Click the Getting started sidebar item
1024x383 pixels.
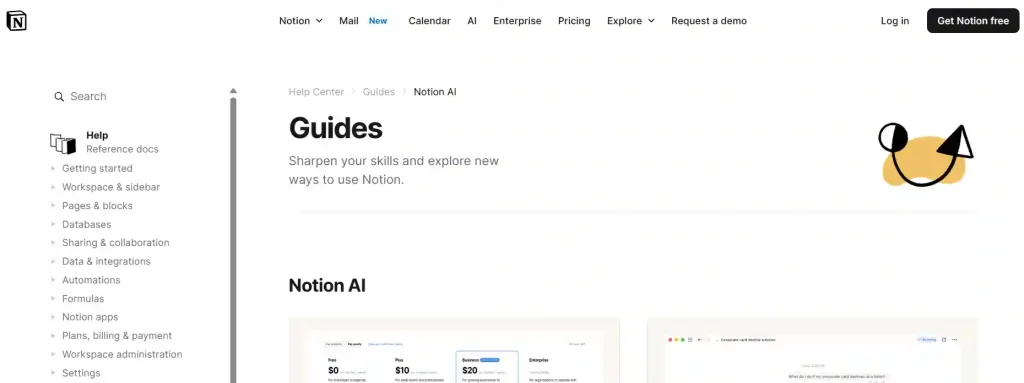point(97,169)
